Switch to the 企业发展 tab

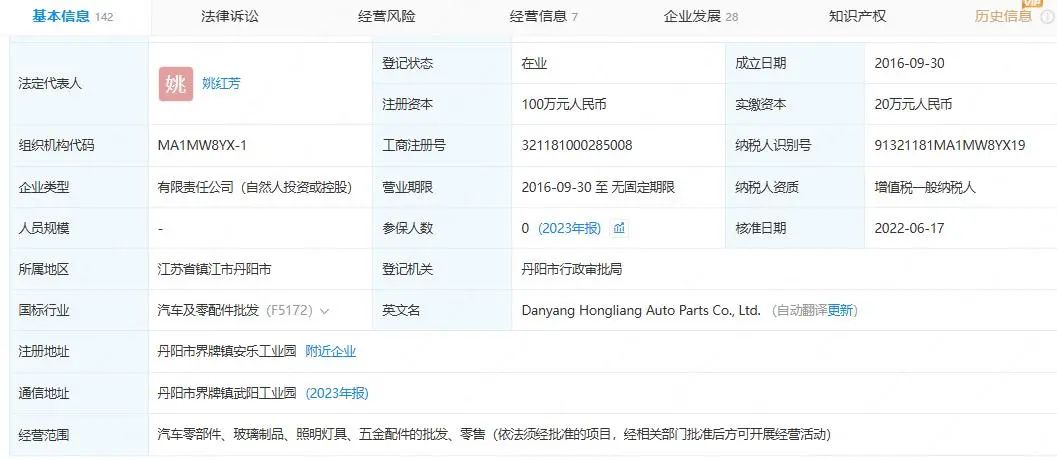(x=701, y=16)
